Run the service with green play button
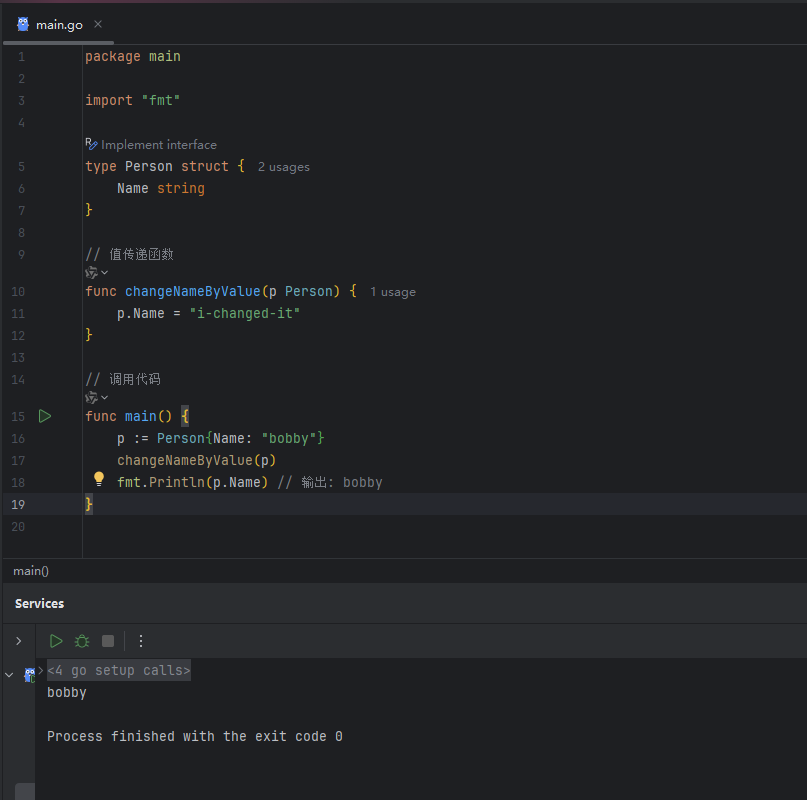807x800 pixels. pos(56,641)
